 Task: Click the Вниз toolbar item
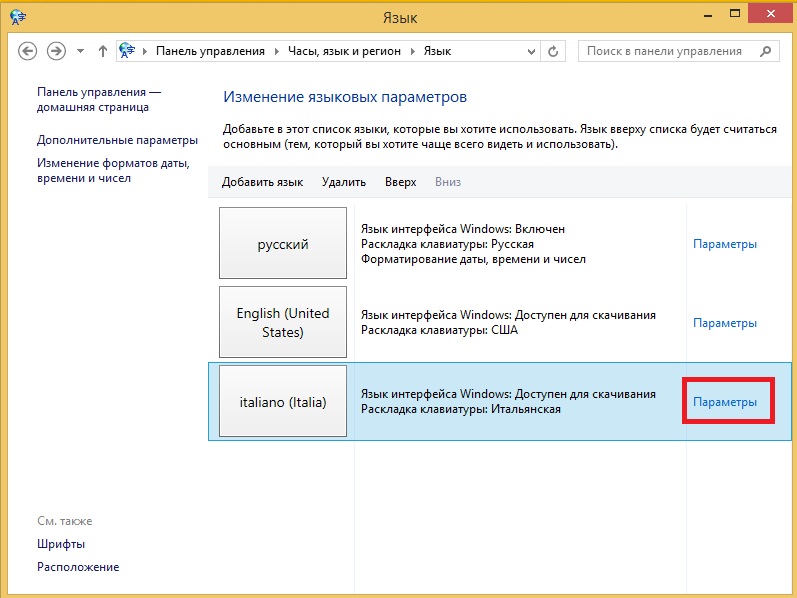448,182
